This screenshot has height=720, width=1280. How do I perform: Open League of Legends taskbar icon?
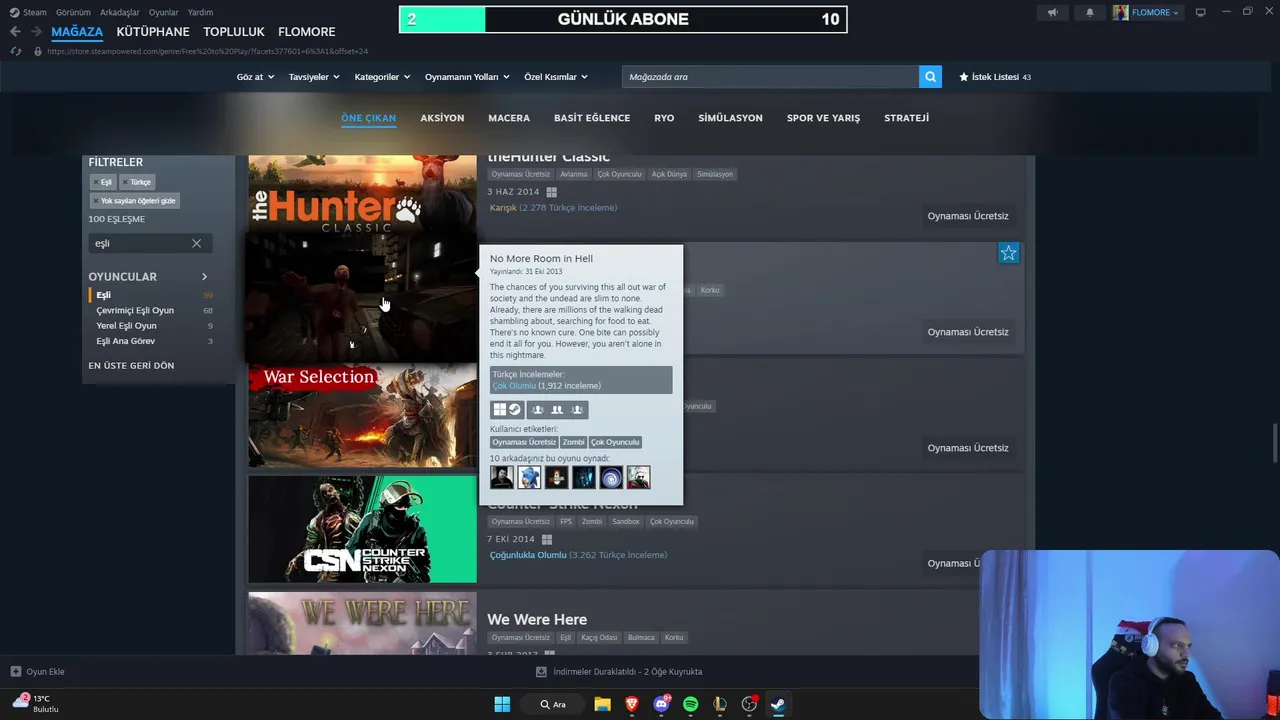pos(719,704)
